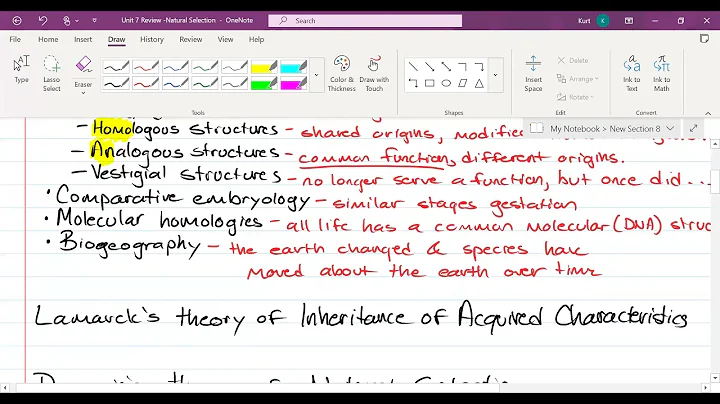Toggle Touch/Mouse mode button
This screenshot has width=720, height=404.
[67, 21]
